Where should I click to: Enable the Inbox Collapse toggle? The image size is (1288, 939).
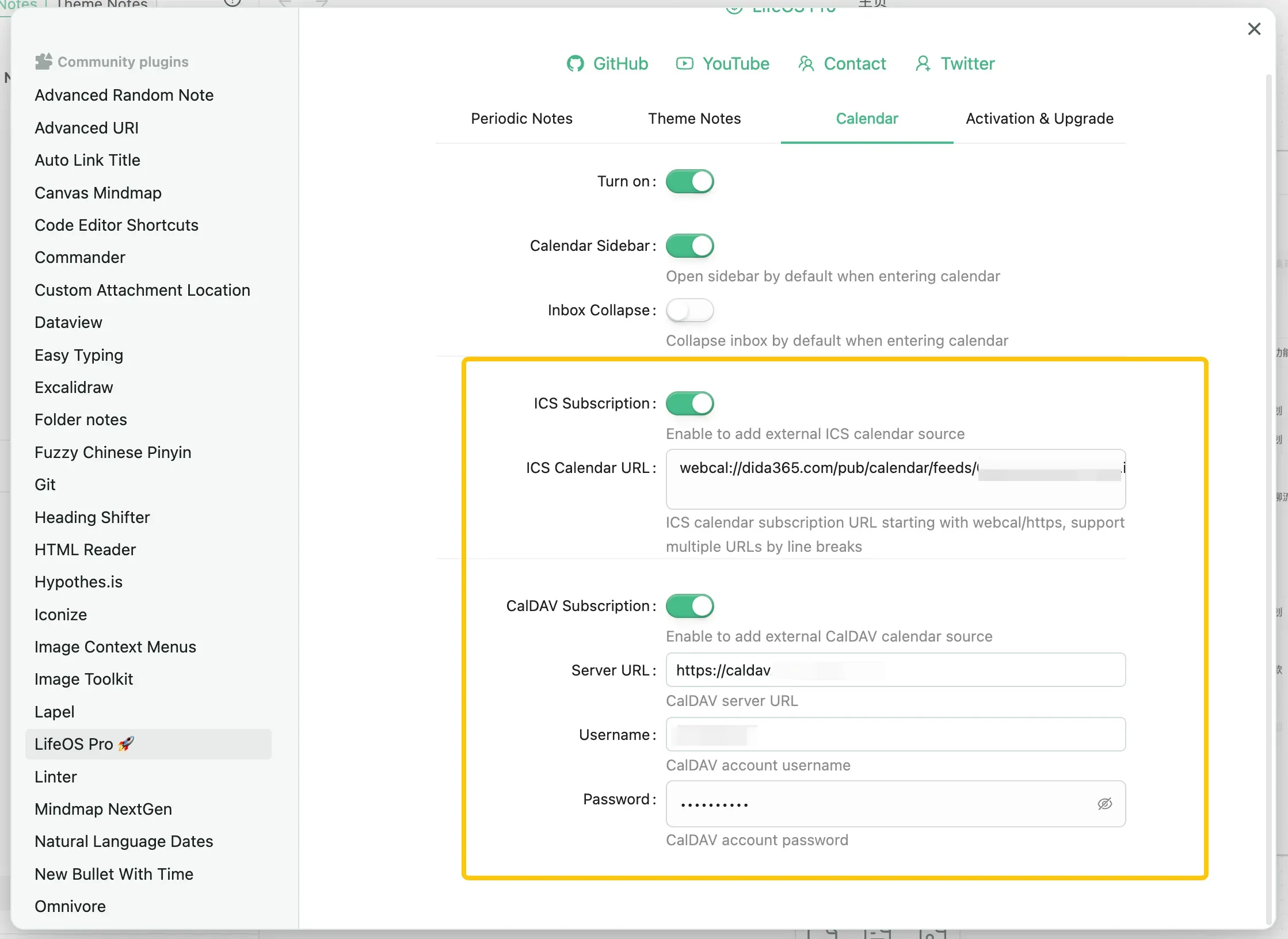click(689, 310)
